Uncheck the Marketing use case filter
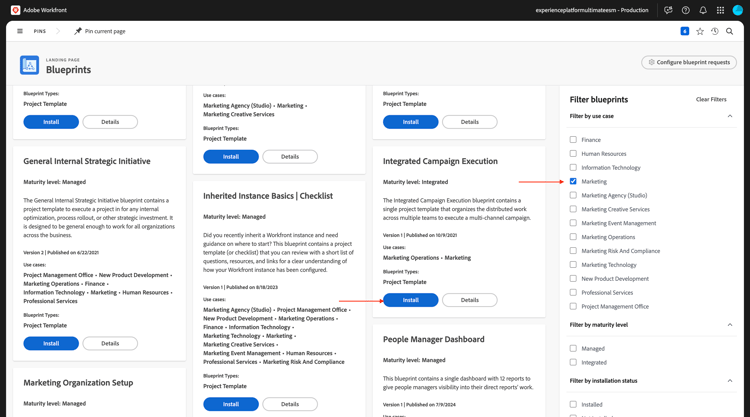The height and width of the screenshot is (417, 750). [573, 181]
